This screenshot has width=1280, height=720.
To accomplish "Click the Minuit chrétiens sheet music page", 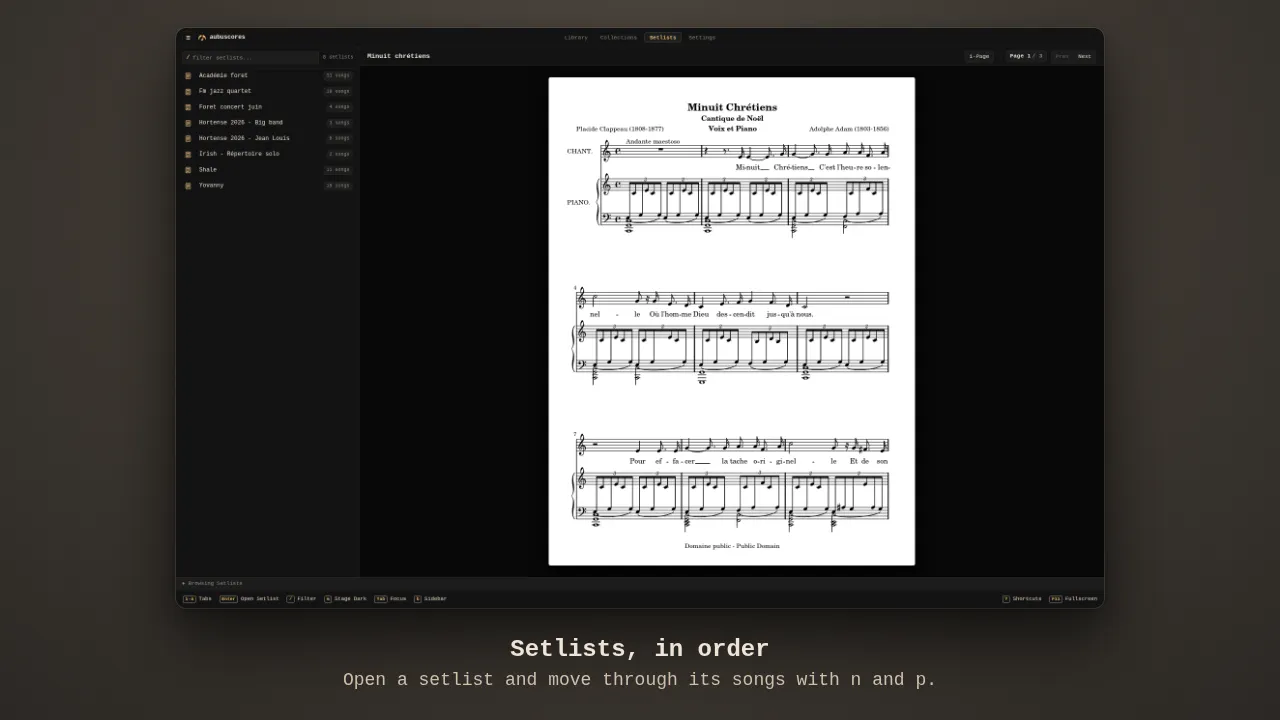I will pyautogui.click(x=732, y=321).
